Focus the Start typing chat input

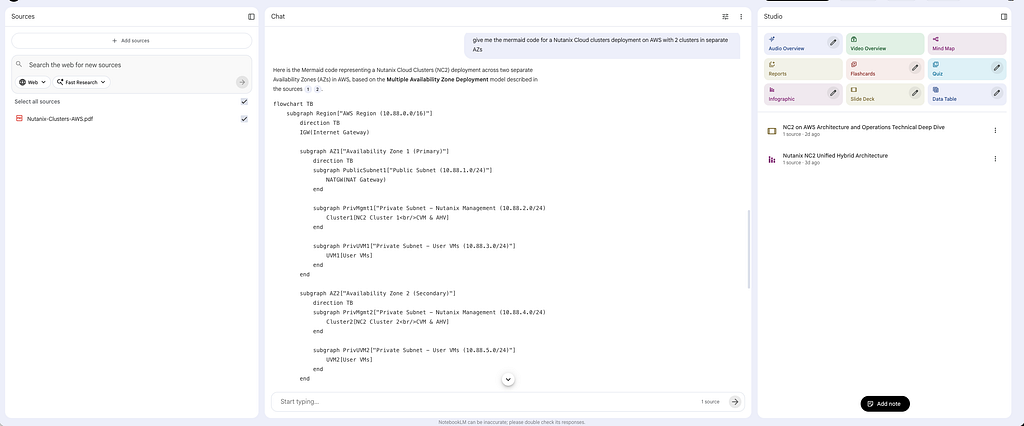coord(487,402)
